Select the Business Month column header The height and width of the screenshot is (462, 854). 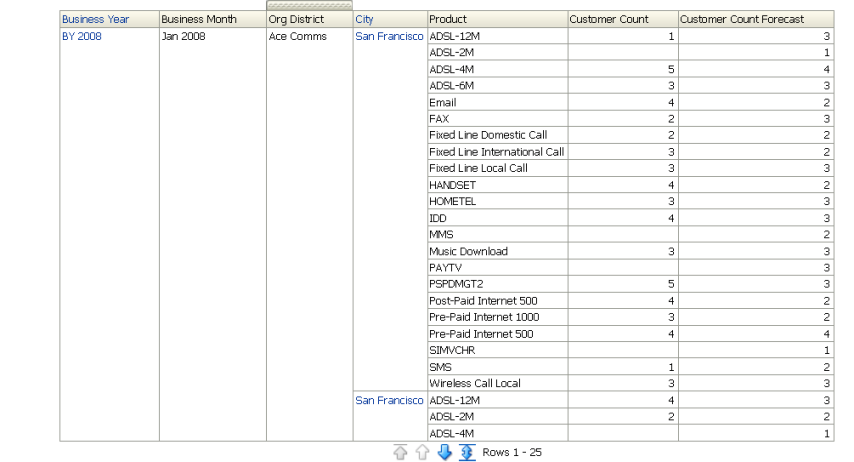click(x=199, y=19)
